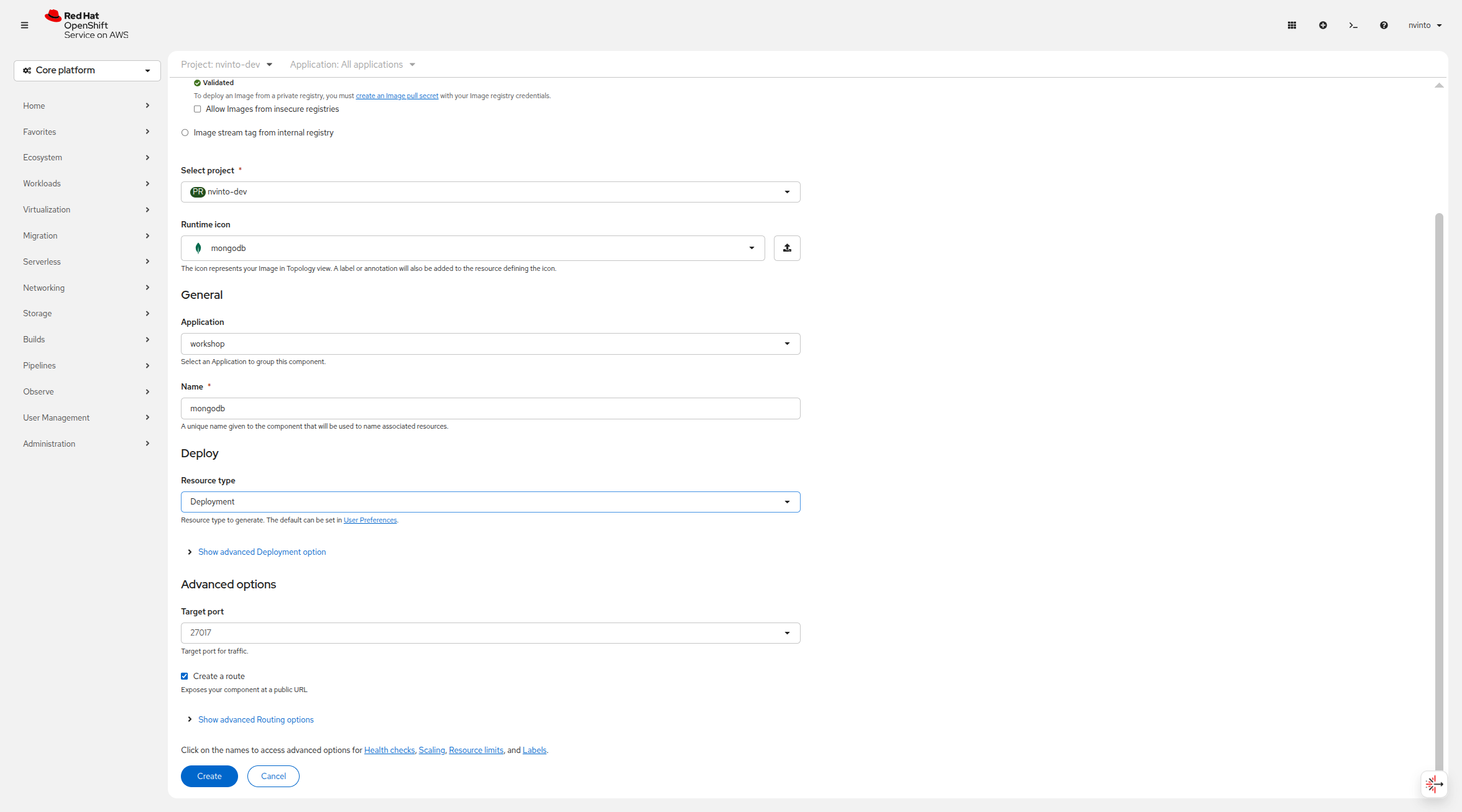Viewport: 1462px width, 812px height.
Task: Expand Workloads navigation section
Action: point(87,183)
